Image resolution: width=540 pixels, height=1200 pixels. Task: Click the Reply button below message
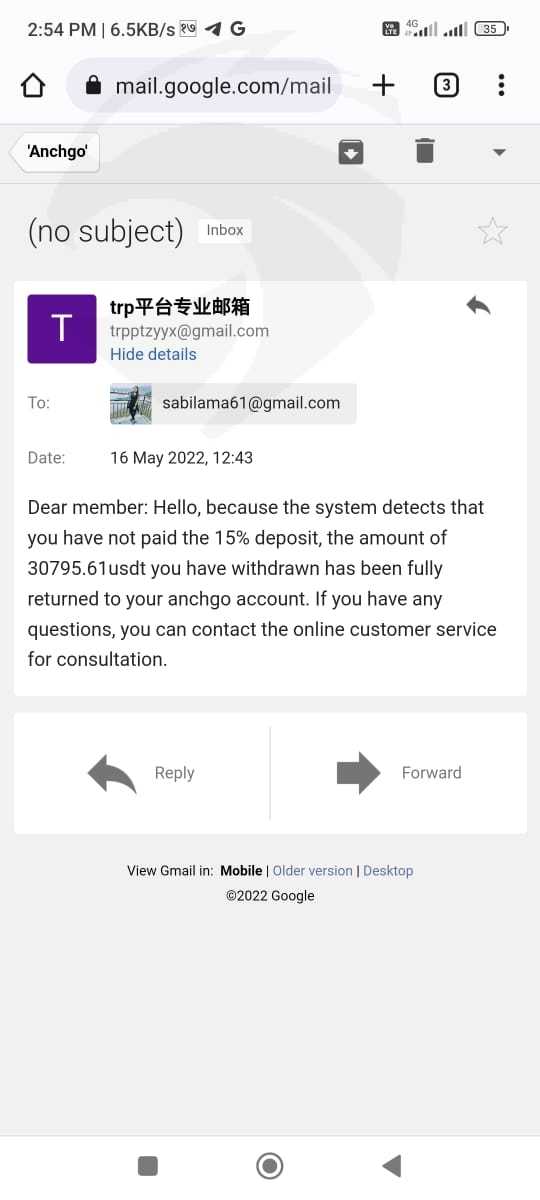142,773
